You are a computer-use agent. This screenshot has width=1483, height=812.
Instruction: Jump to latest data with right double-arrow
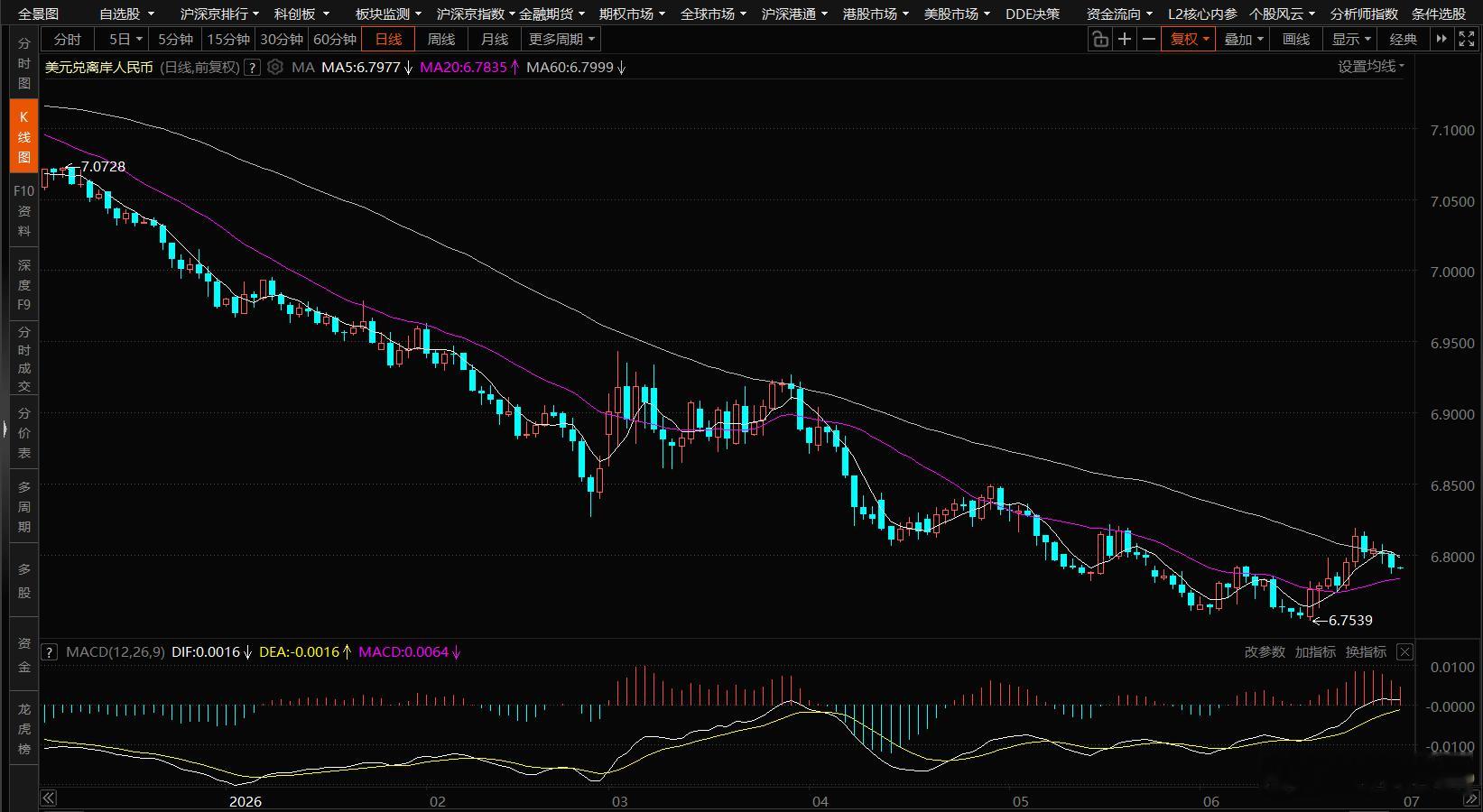click(1472, 798)
